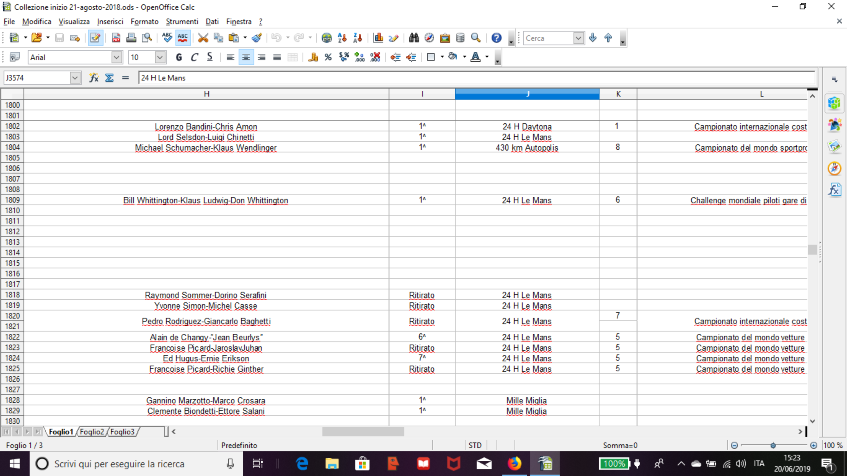Image resolution: width=847 pixels, height=476 pixels.
Task: Open Firefox from taskbar
Action: click(x=515, y=464)
